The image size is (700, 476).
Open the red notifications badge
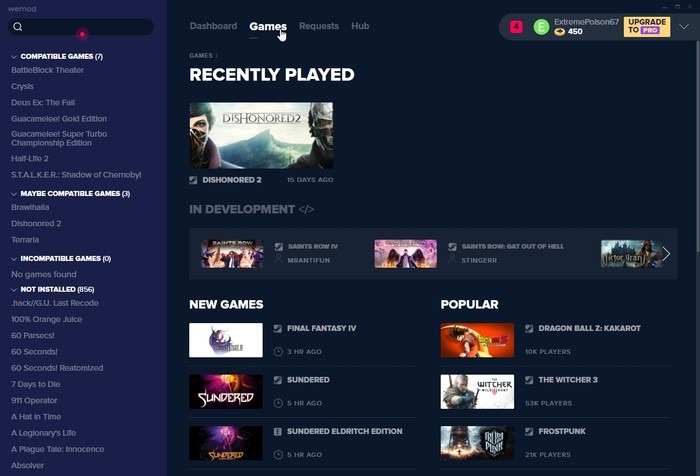pos(516,27)
